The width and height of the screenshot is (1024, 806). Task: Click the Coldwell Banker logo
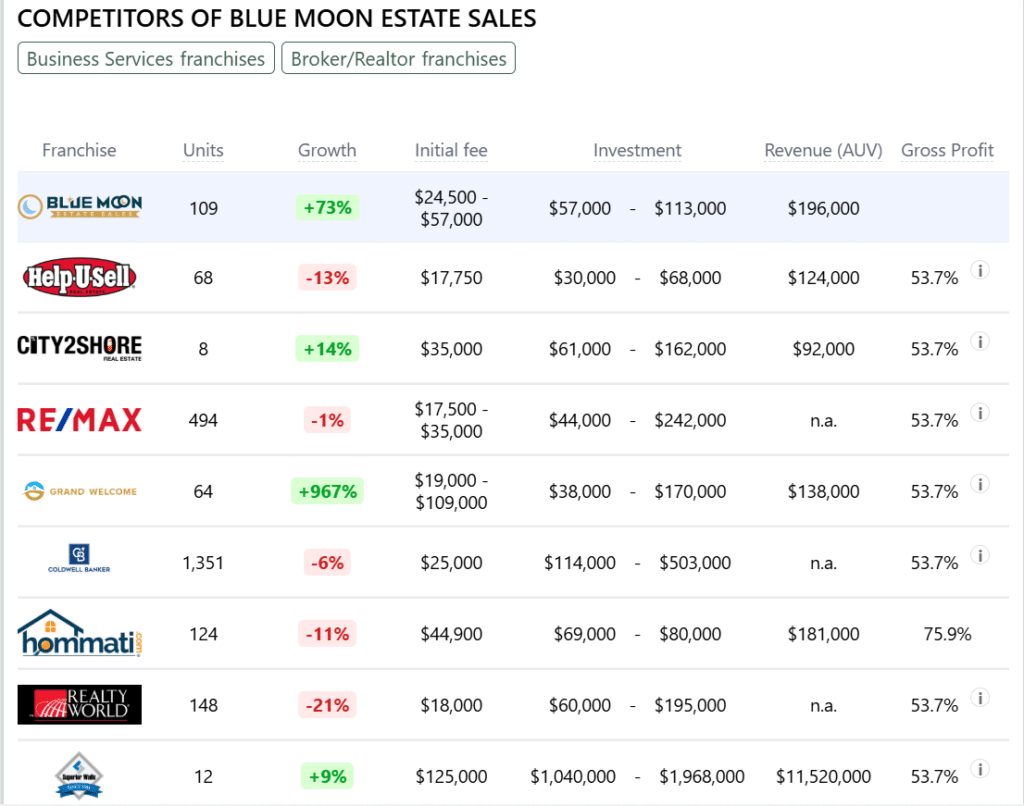click(x=79, y=558)
